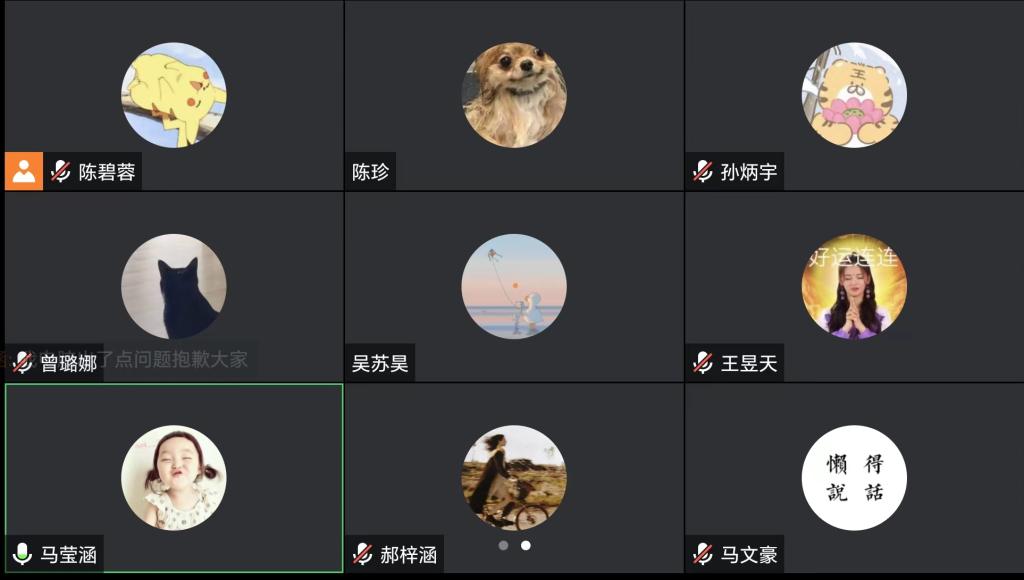1024x580 pixels.
Task: Select the kite beach avatar of 吴苏昊
Action: pyautogui.click(x=514, y=287)
